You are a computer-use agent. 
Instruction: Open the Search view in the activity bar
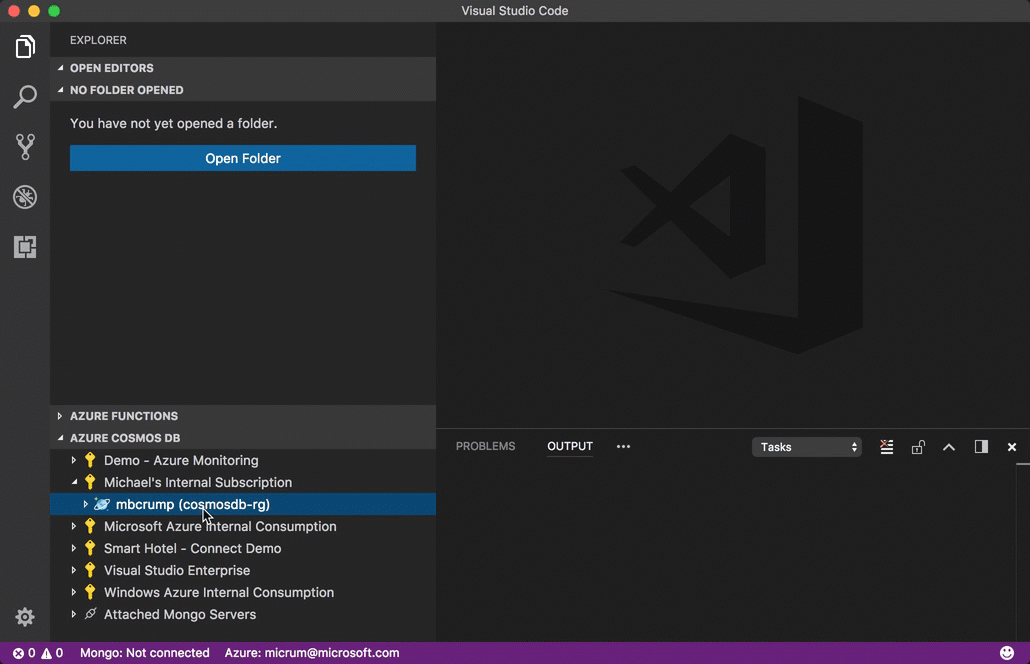pos(25,97)
